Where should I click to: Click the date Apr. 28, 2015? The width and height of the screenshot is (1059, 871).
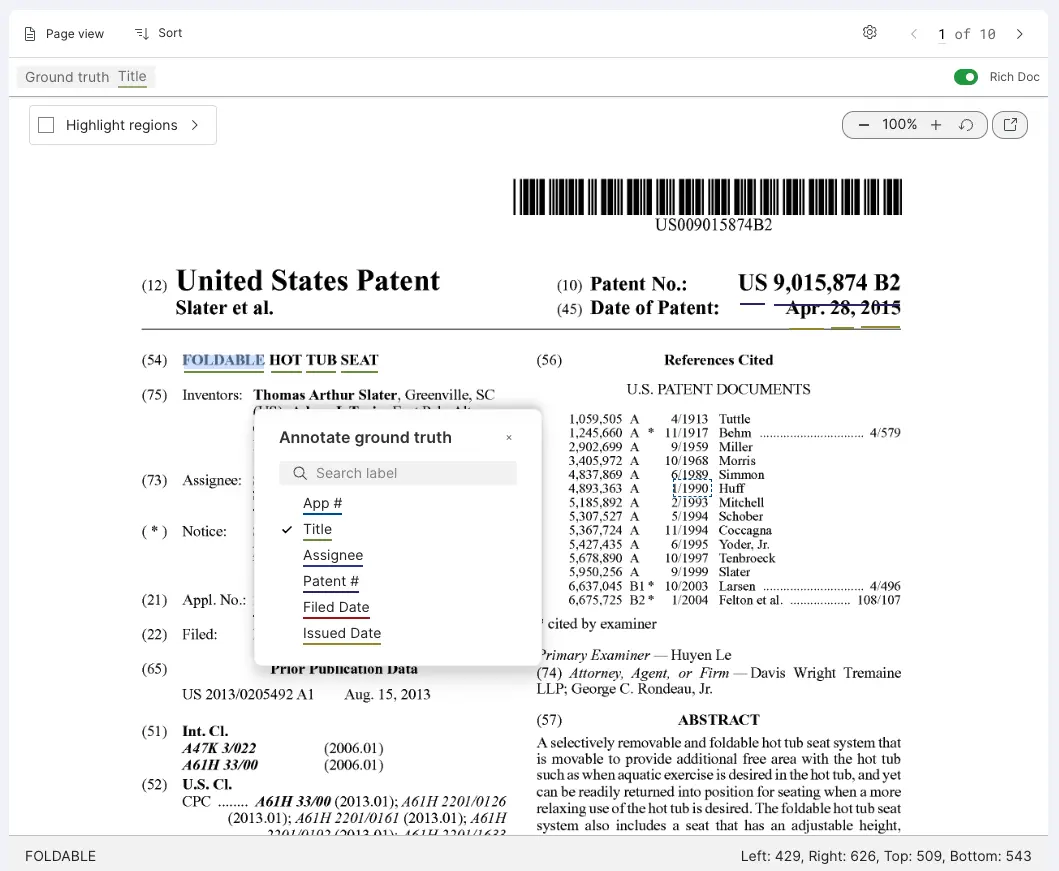844,308
